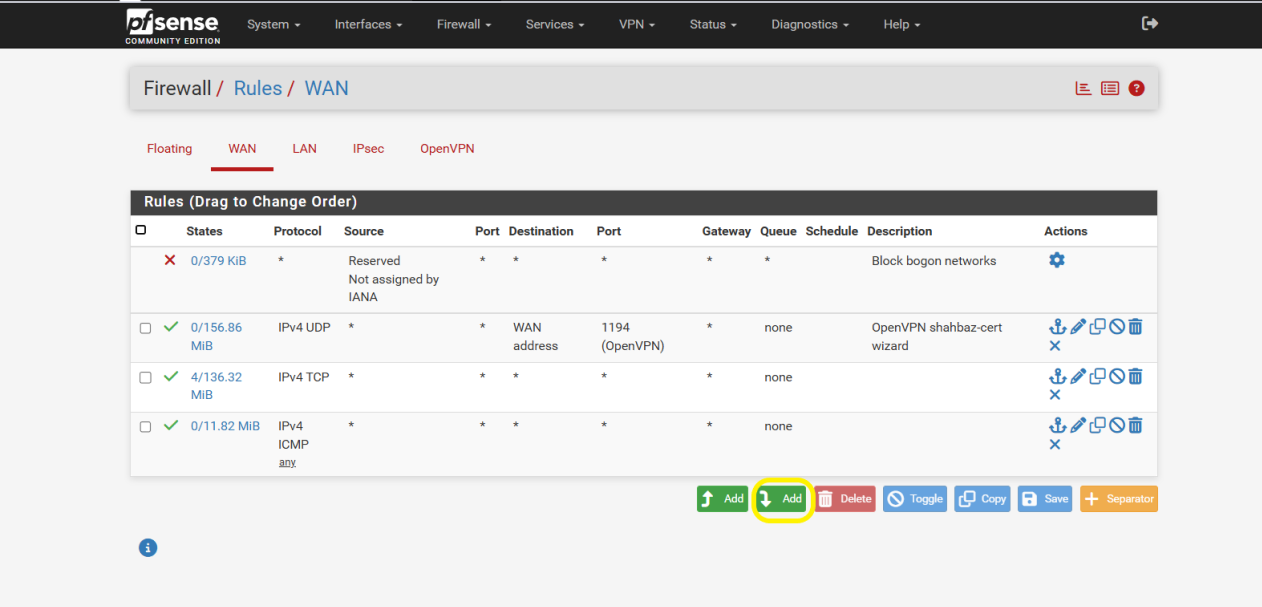
Task: Click the logout icon in the top bar
Action: click(1150, 24)
